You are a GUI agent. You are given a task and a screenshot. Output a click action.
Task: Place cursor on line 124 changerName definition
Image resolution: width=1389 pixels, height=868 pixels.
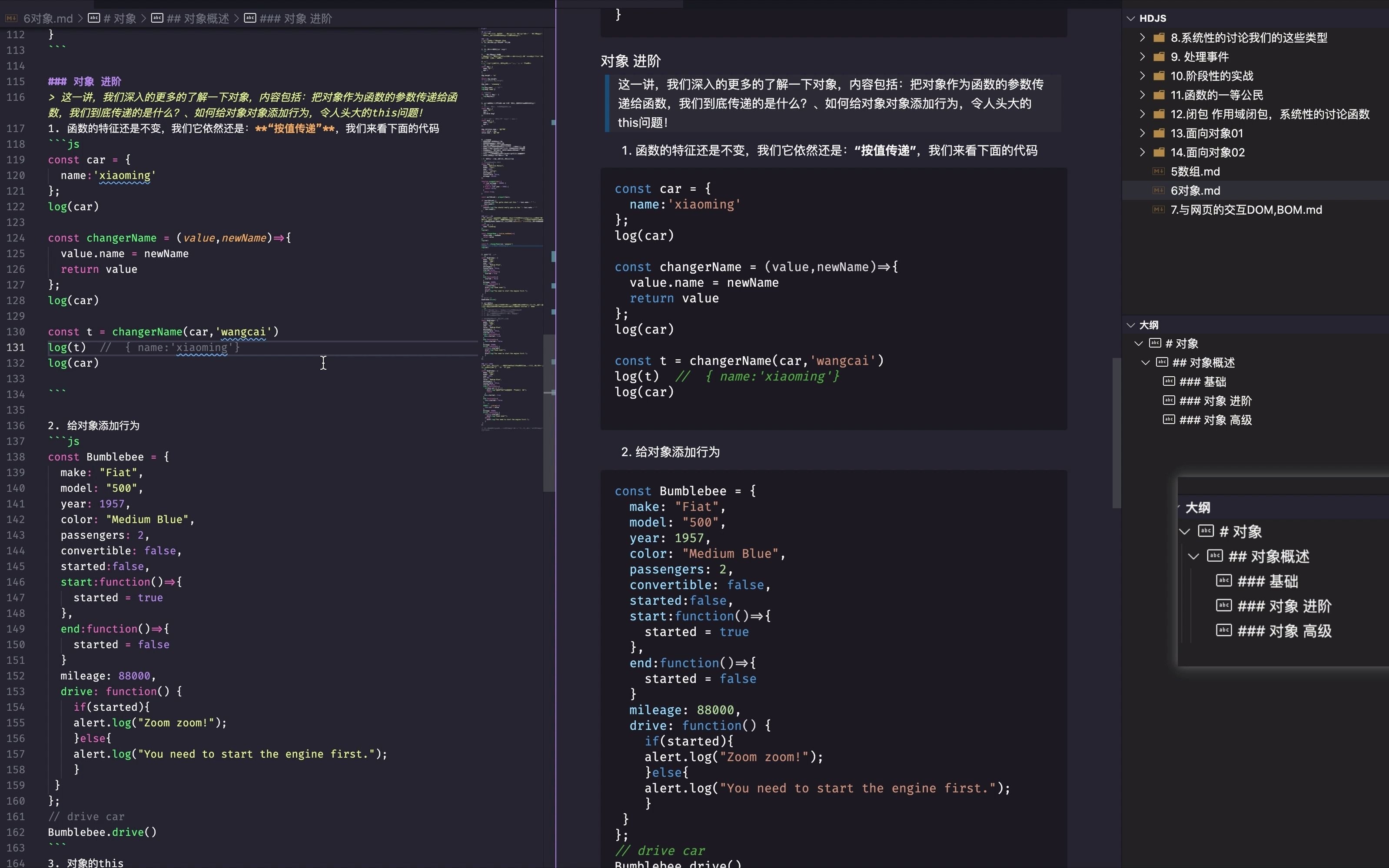point(169,238)
